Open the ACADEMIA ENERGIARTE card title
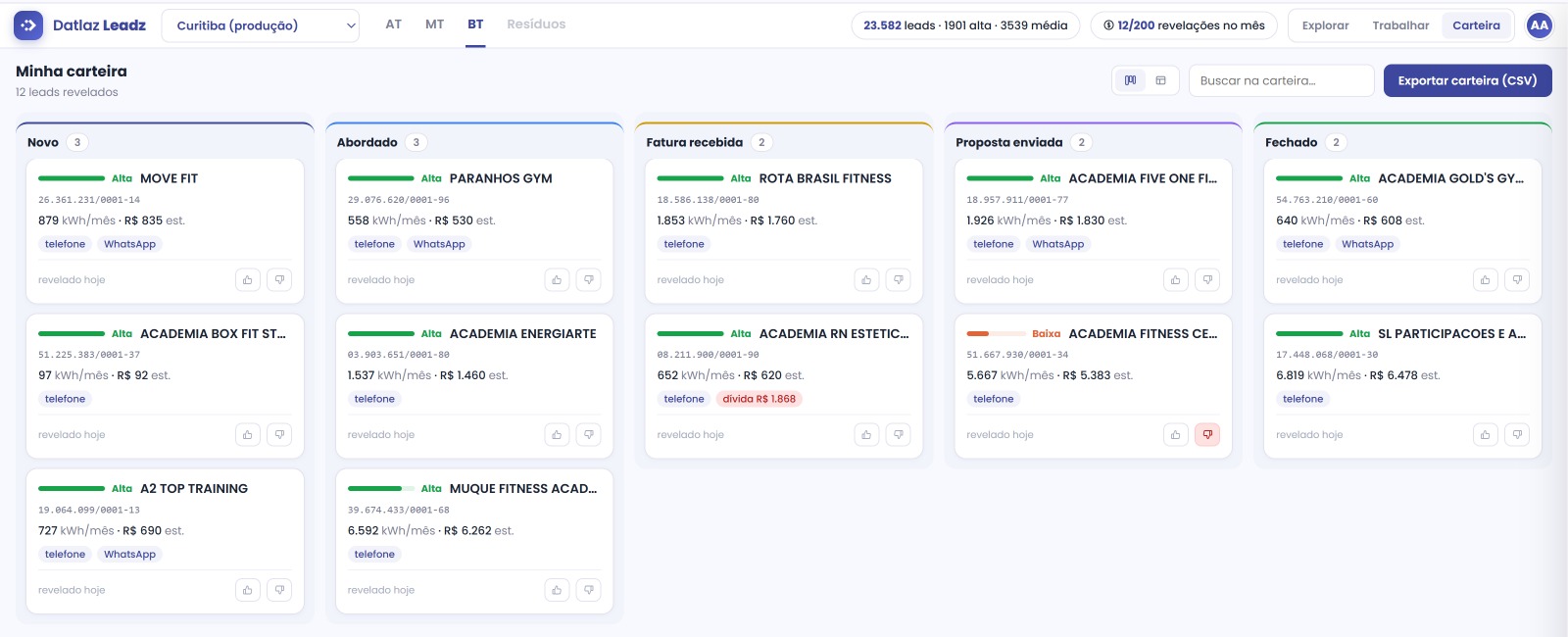The image size is (1568, 637). [x=522, y=334]
